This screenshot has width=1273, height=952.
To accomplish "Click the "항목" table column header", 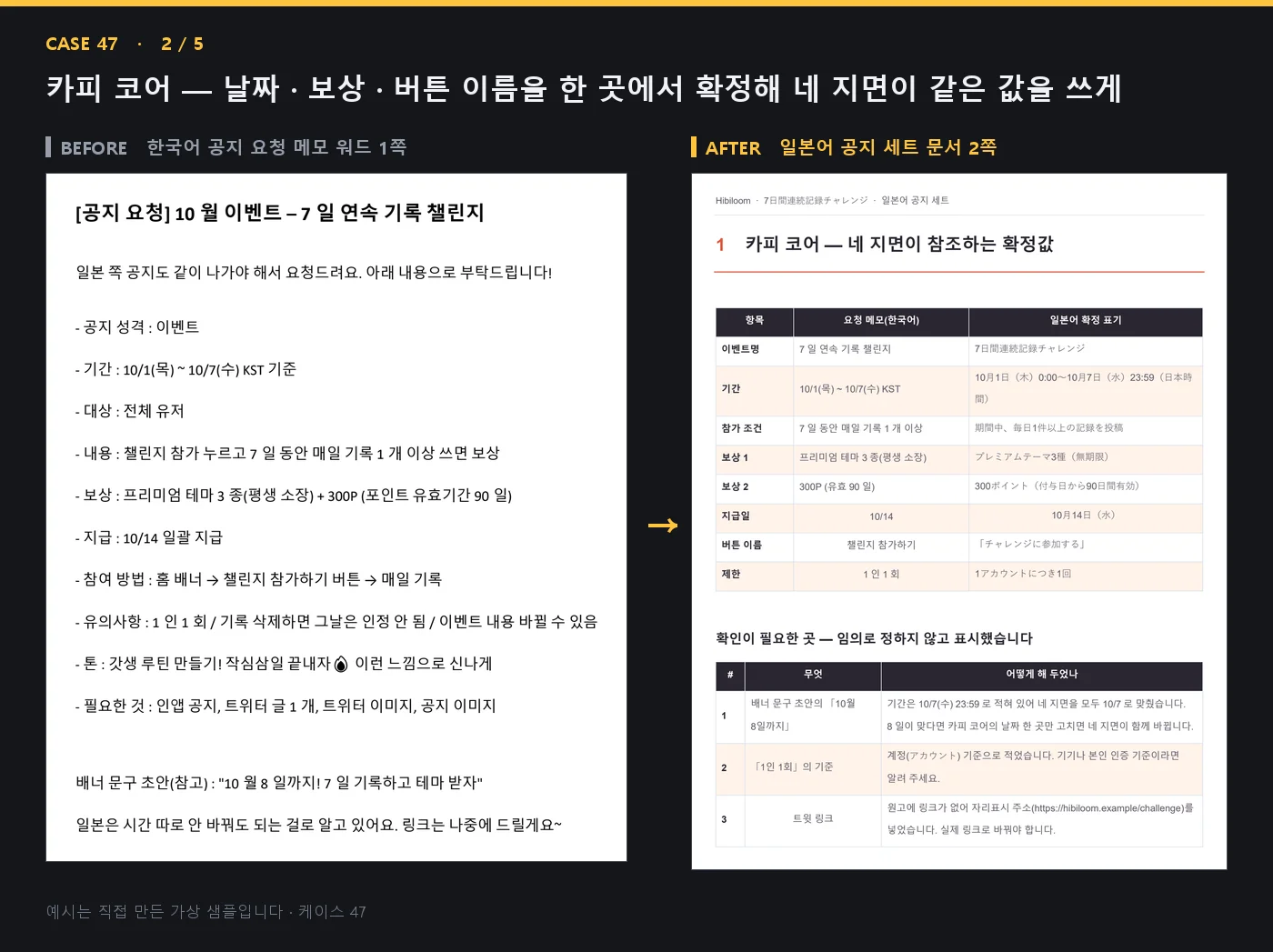I will (x=755, y=320).
